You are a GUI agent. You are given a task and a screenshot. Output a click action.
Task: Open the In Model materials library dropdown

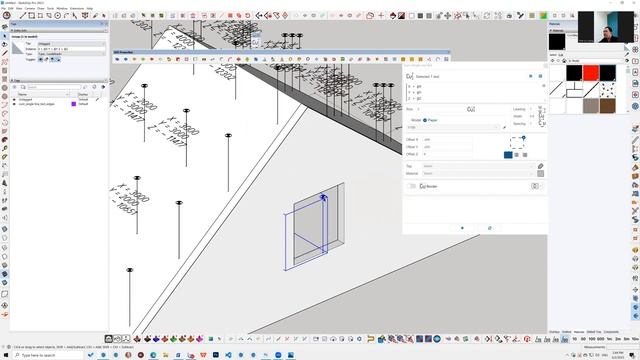pos(596,61)
